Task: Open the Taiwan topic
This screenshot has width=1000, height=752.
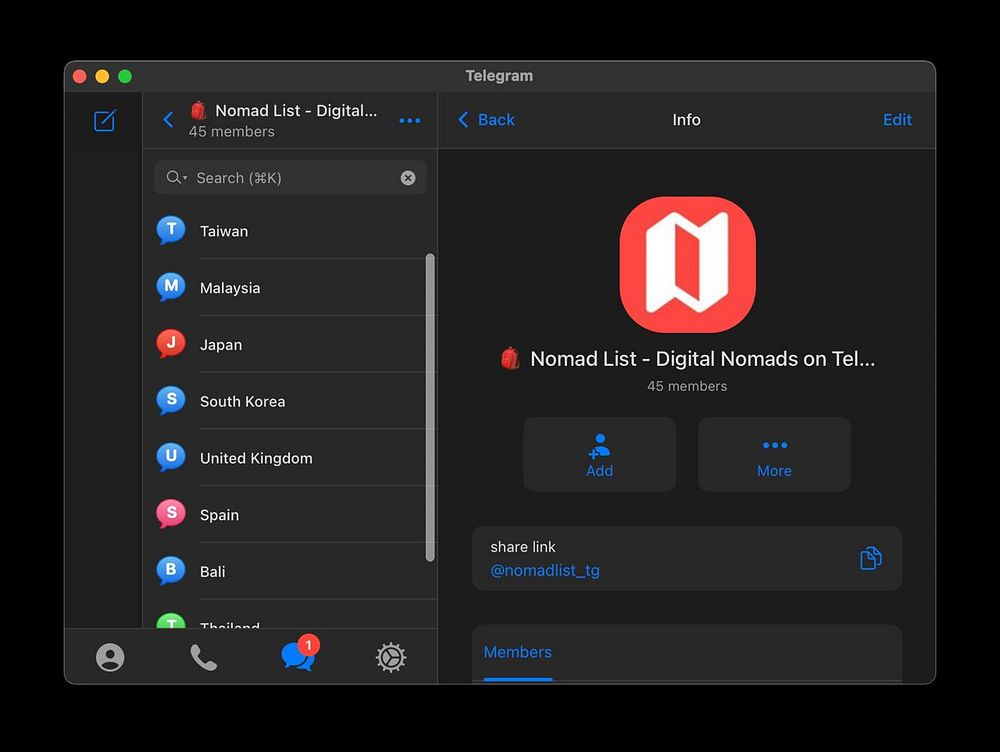Action: [290, 231]
